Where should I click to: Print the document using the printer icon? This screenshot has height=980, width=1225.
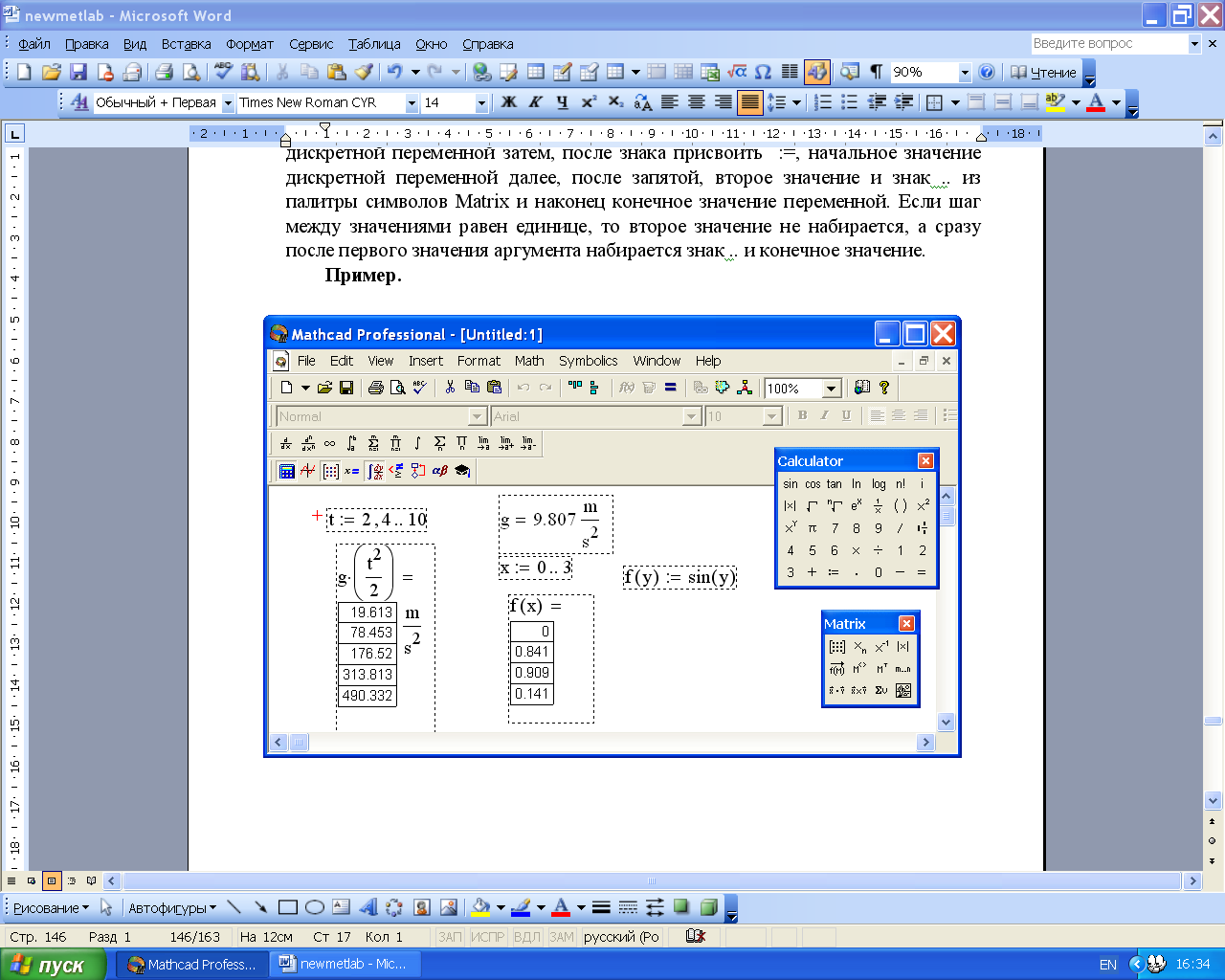coord(164,72)
